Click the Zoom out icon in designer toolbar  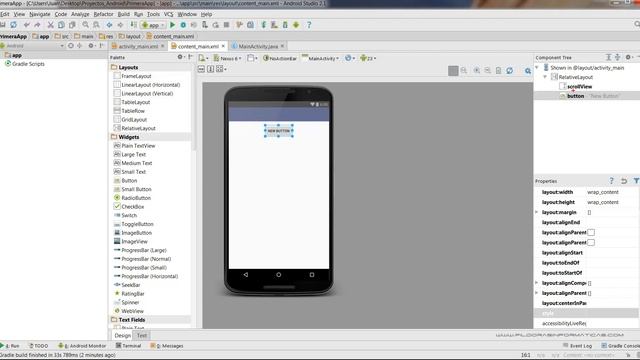[x=487, y=71]
